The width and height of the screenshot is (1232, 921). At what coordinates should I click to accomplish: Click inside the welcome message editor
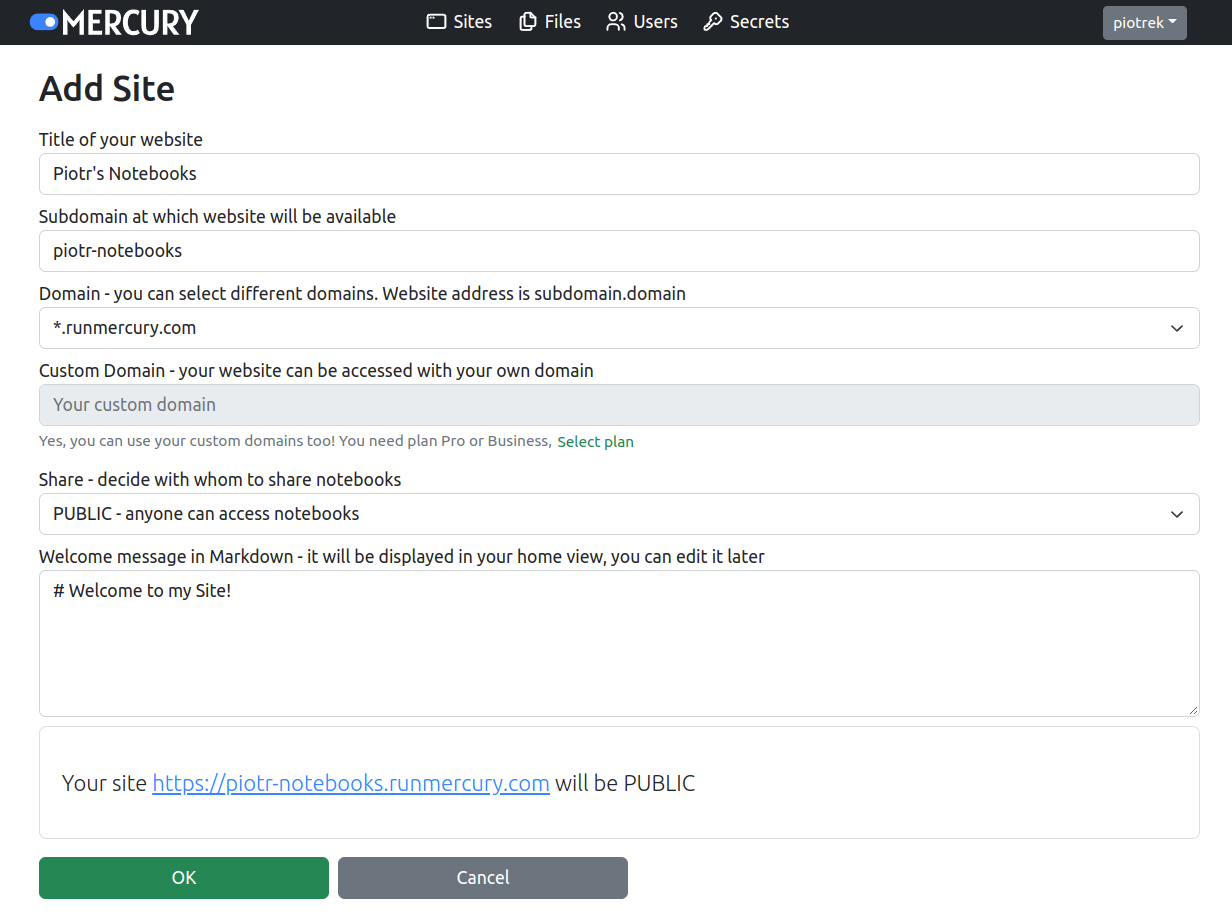pos(618,640)
